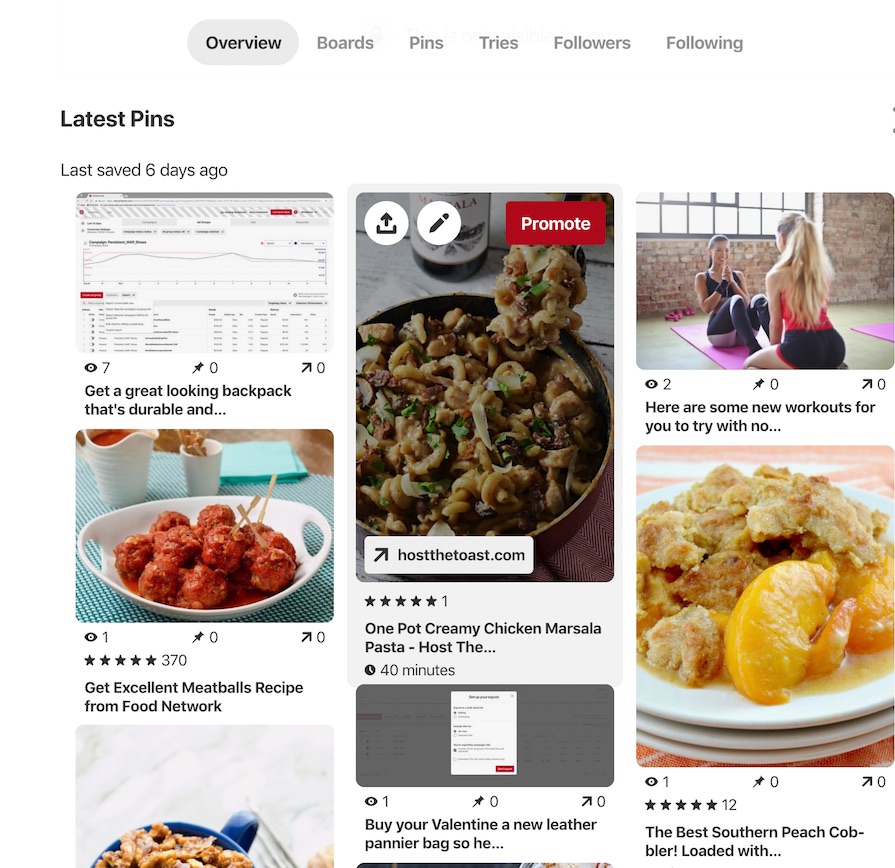Click the star rating under Chicken Marsala pin

401,601
